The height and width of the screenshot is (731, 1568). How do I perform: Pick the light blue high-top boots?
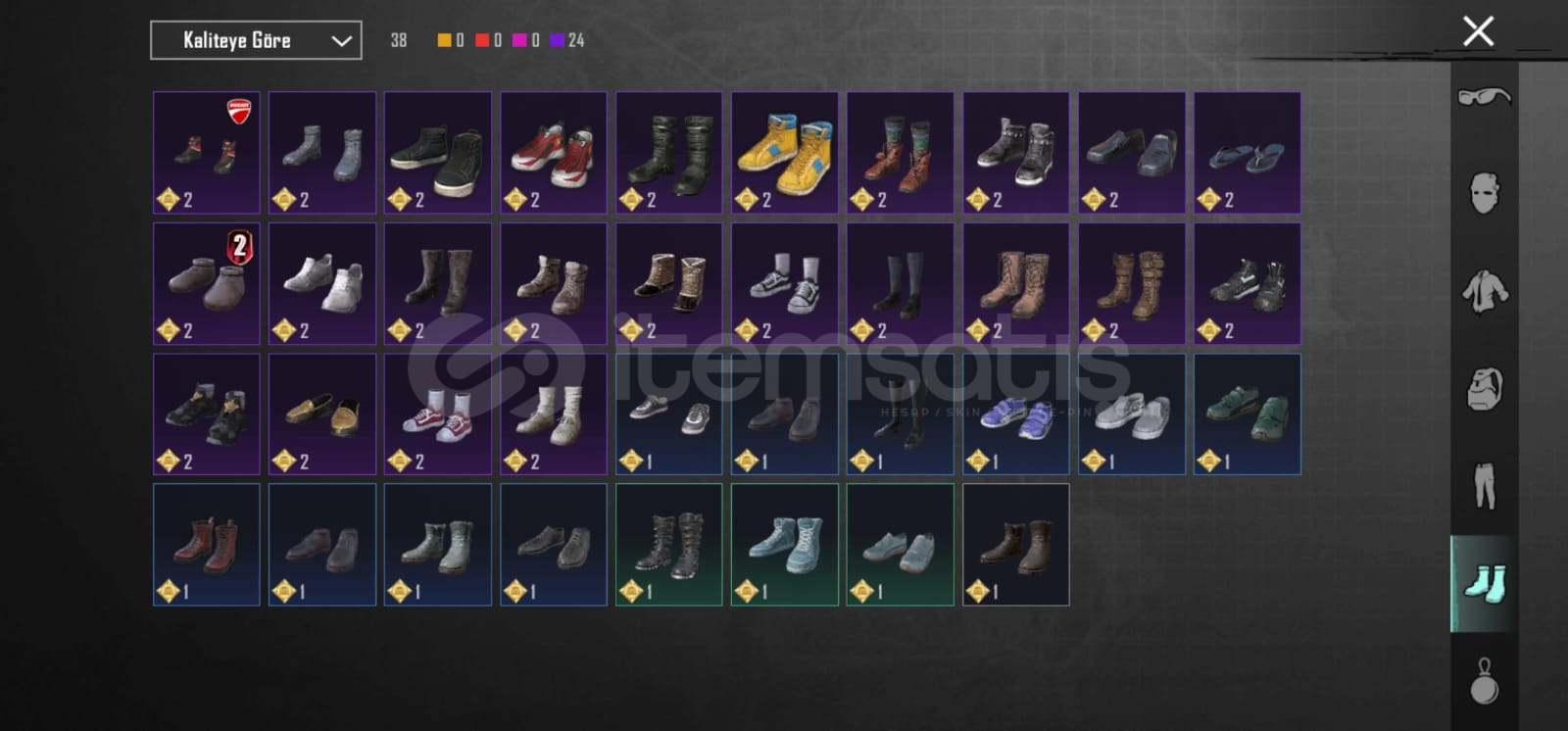pyautogui.click(x=785, y=544)
